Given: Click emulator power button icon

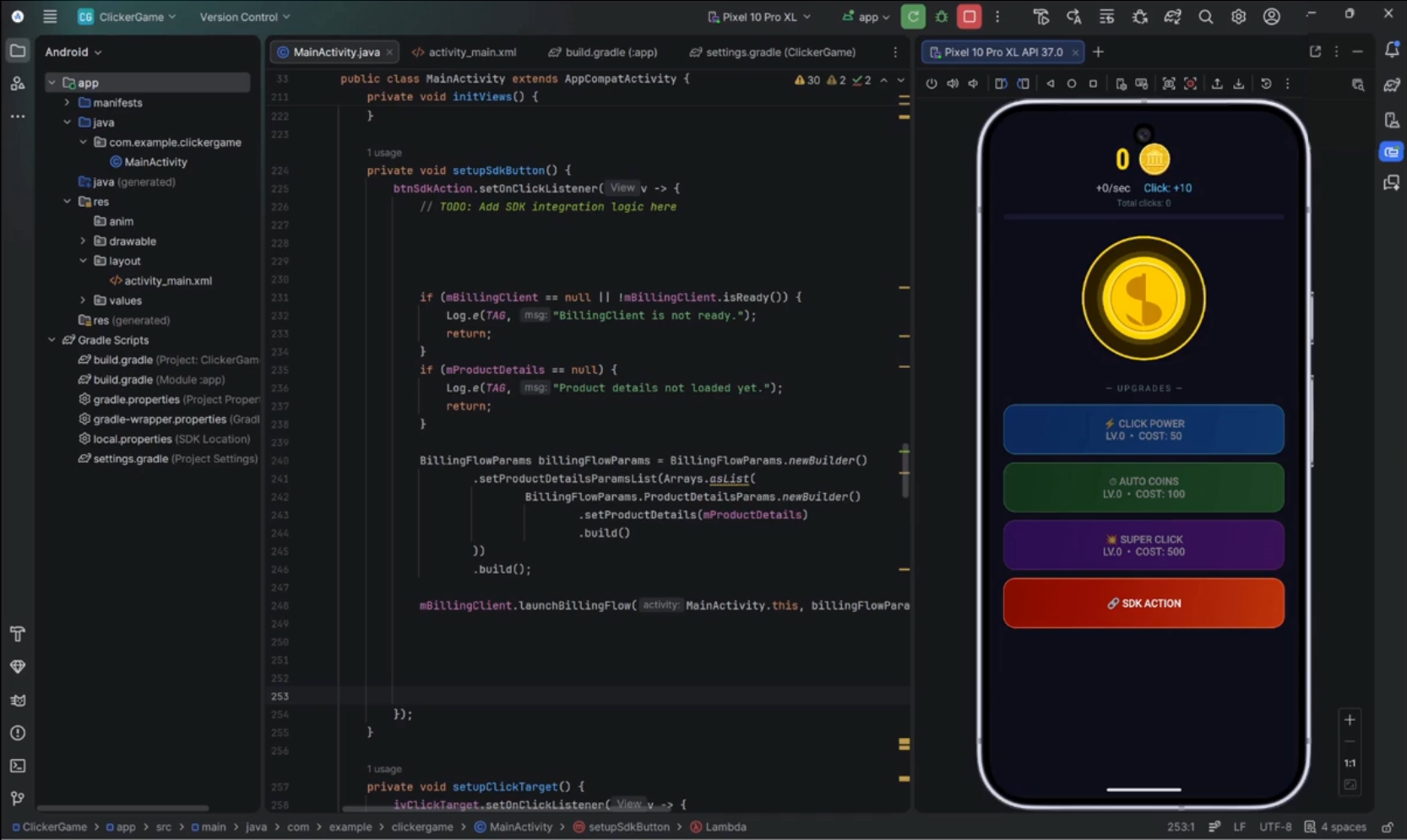Looking at the screenshot, I should (932, 84).
